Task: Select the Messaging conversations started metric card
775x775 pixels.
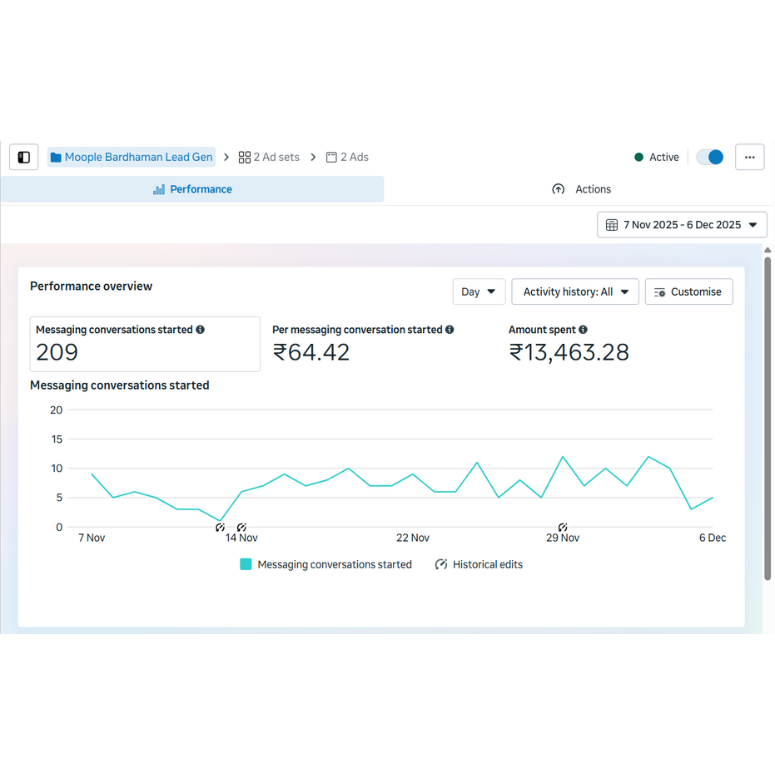Action: tap(145, 344)
